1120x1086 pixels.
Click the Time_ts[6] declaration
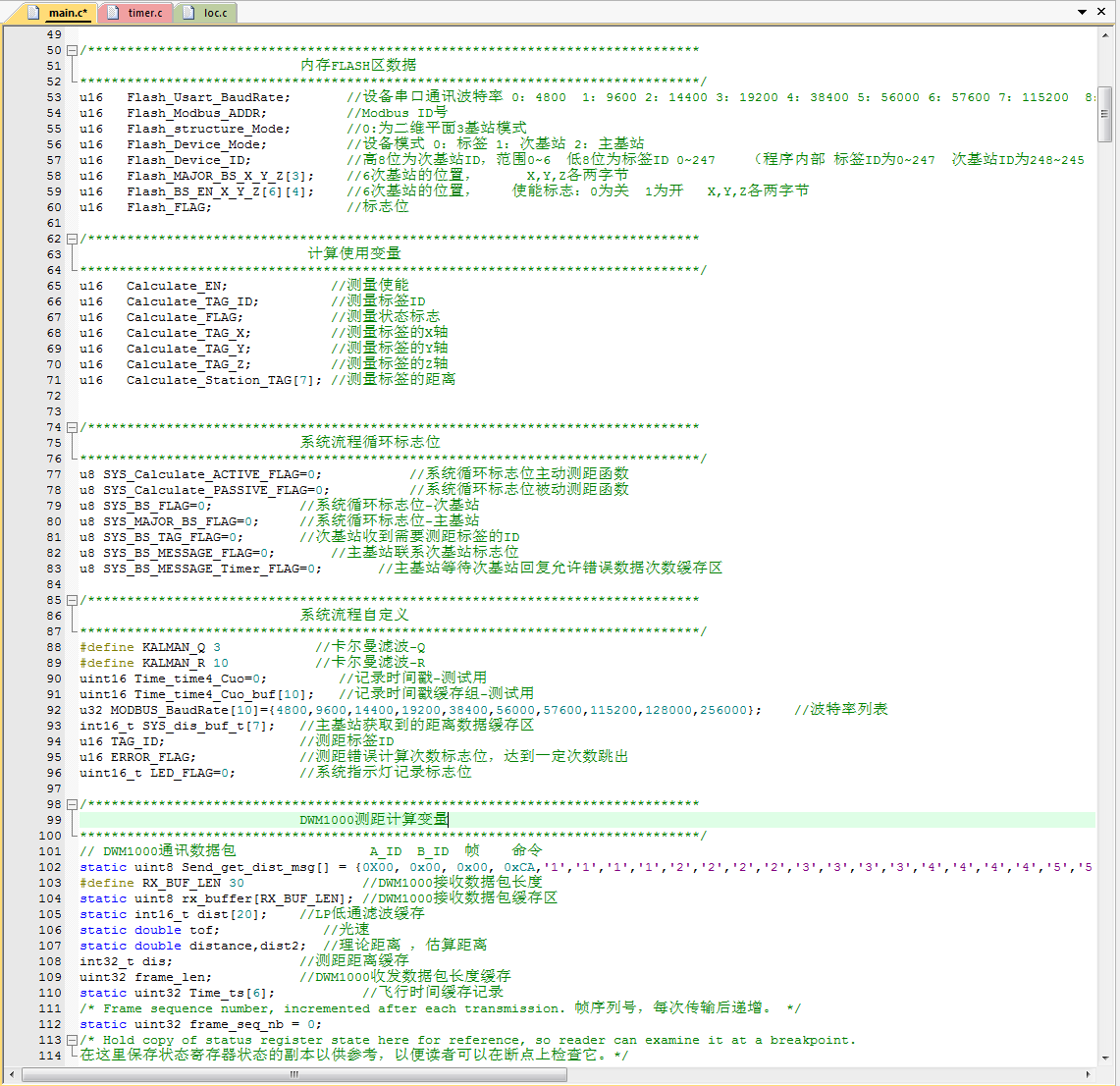(177, 993)
